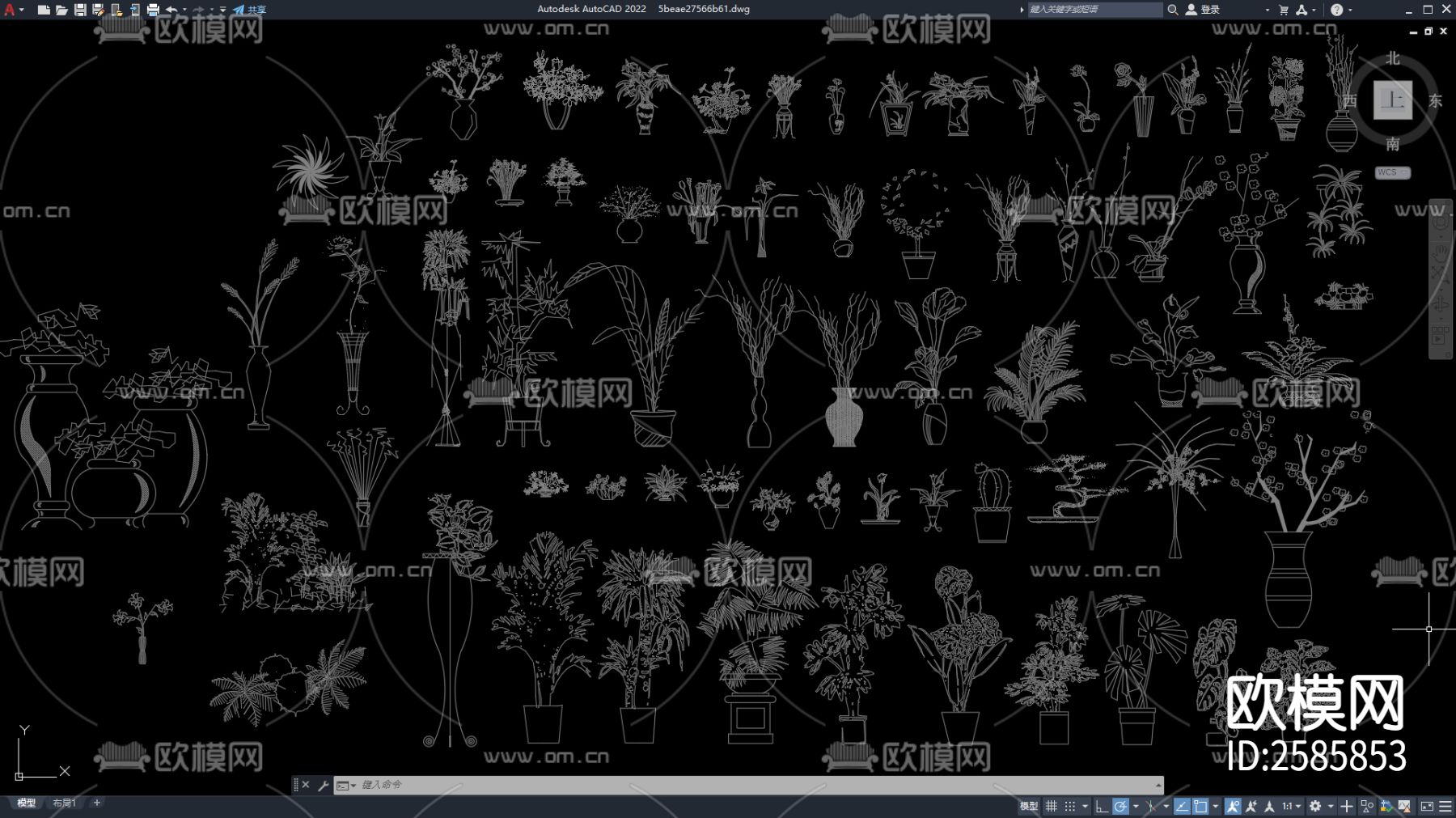This screenshot has height=818, width=1456.
Task: Open the Autodesk App Store cart
Action: coord(1284,10)
